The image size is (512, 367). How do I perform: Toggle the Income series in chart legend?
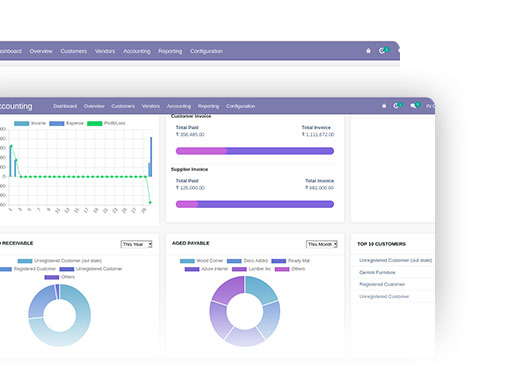coord(30,123)
